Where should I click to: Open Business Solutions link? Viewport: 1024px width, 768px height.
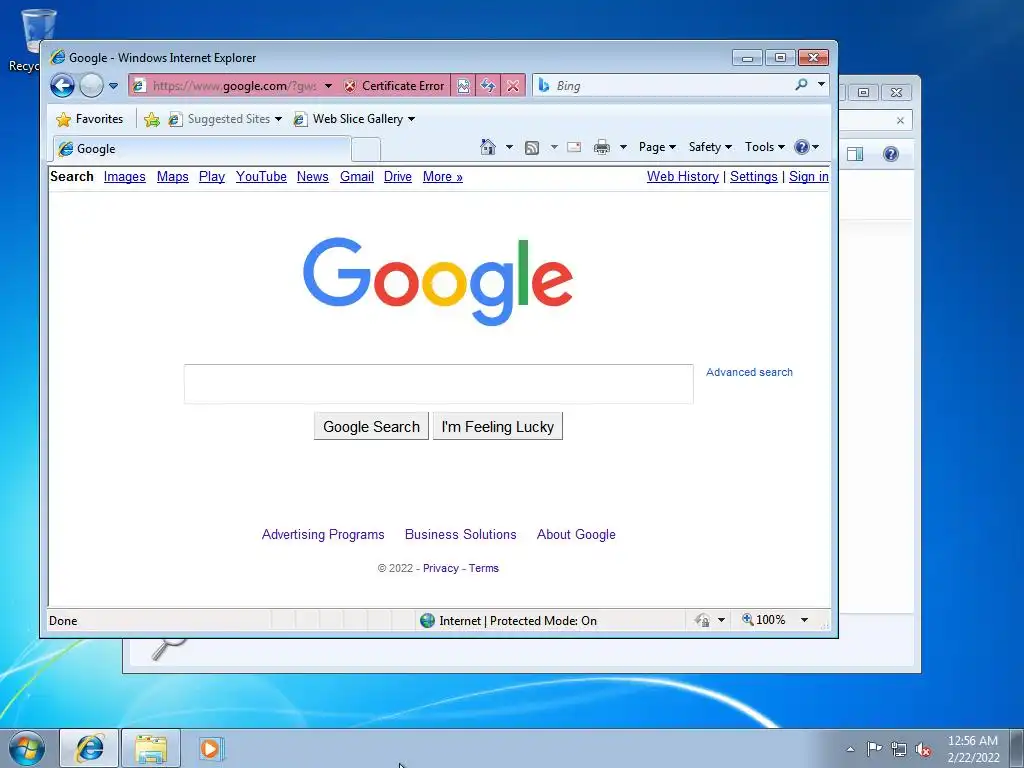point(460,534)
